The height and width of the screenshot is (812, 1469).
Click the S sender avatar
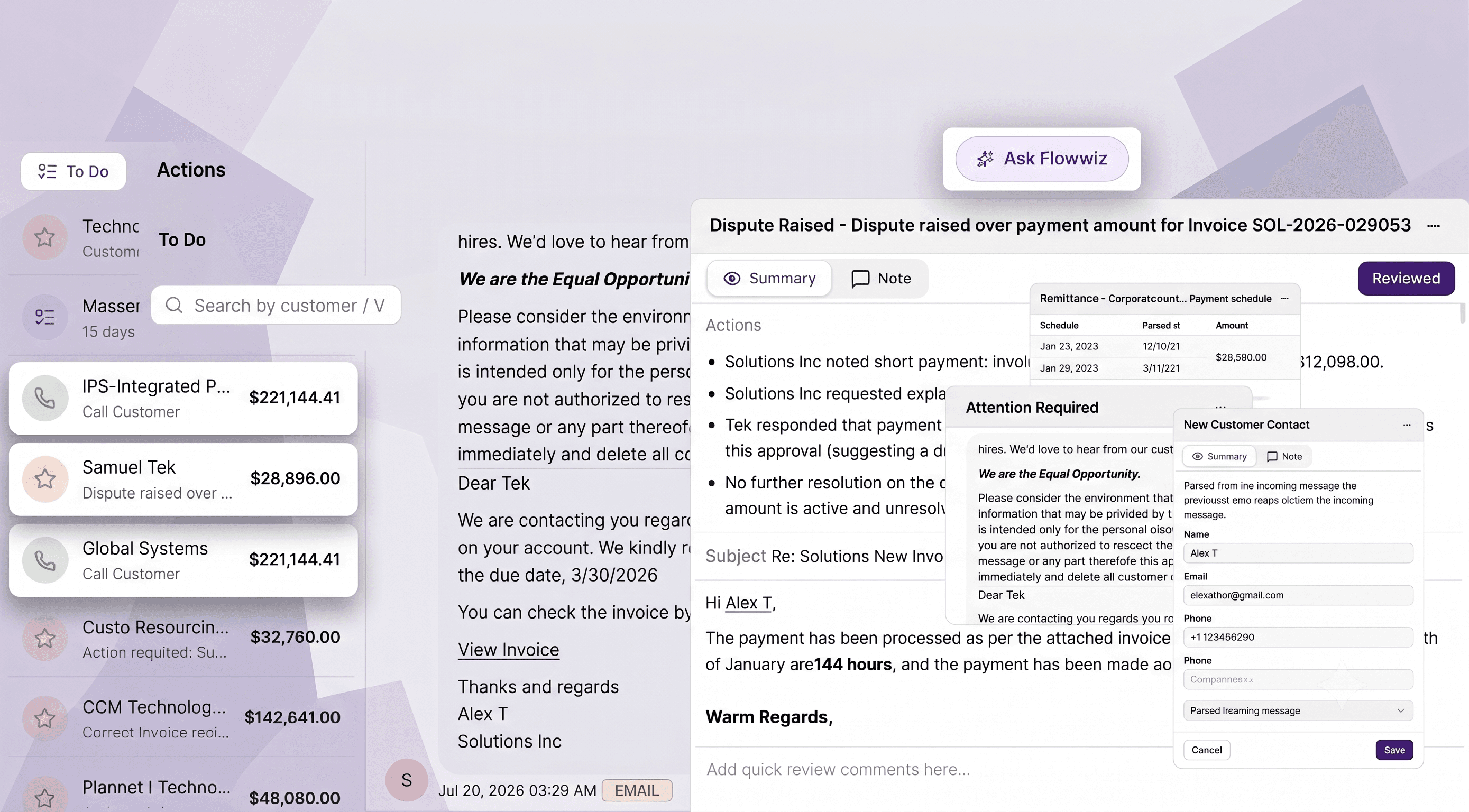(x=407, y=780)
